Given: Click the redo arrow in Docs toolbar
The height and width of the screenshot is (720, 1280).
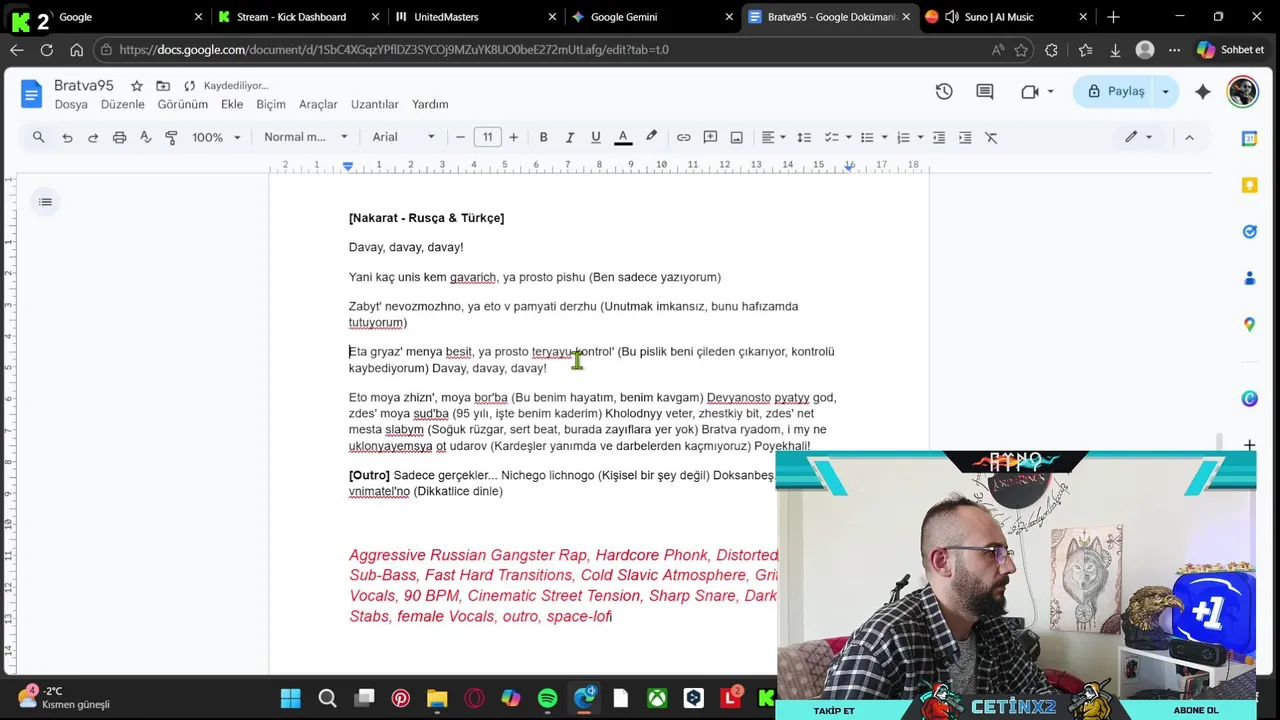Looking at the screenshot, I should pos(93,137).
